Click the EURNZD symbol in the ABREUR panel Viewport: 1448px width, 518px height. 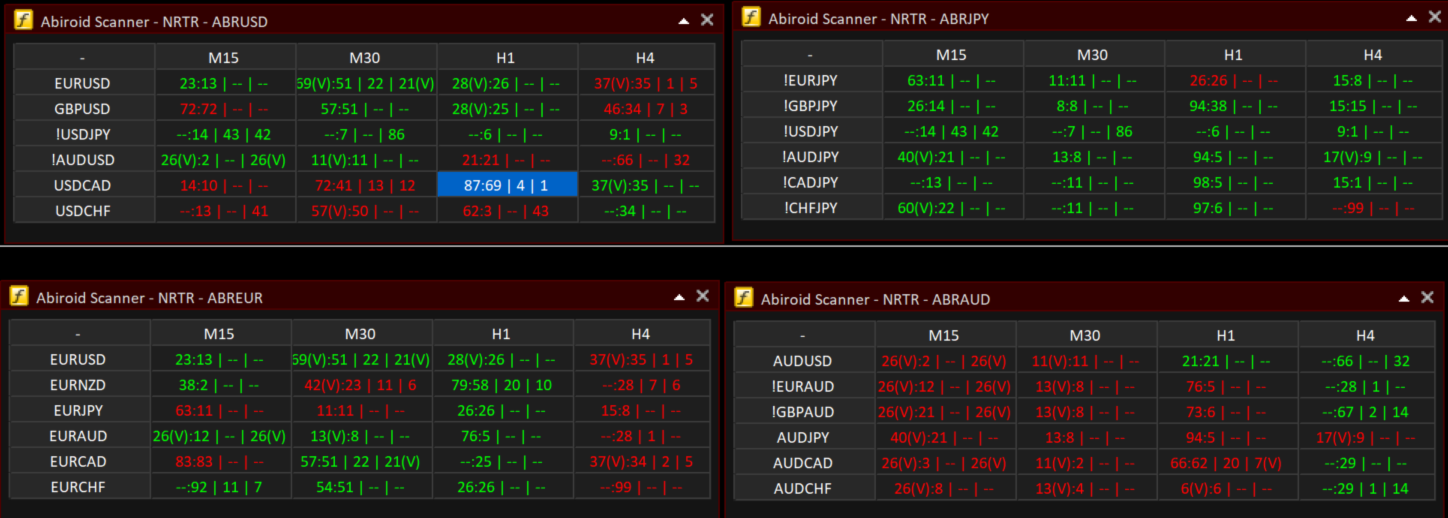click(80, 385)
